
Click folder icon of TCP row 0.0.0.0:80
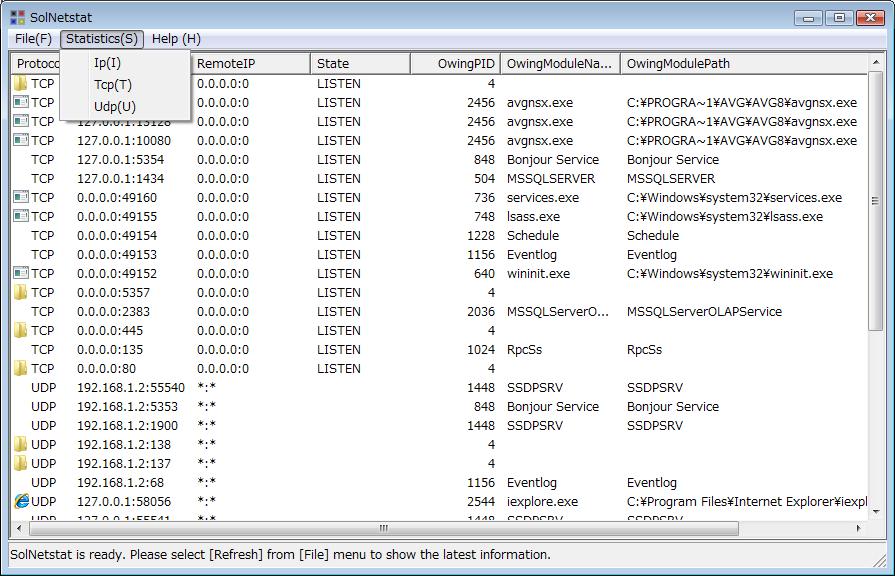point(21,368)
